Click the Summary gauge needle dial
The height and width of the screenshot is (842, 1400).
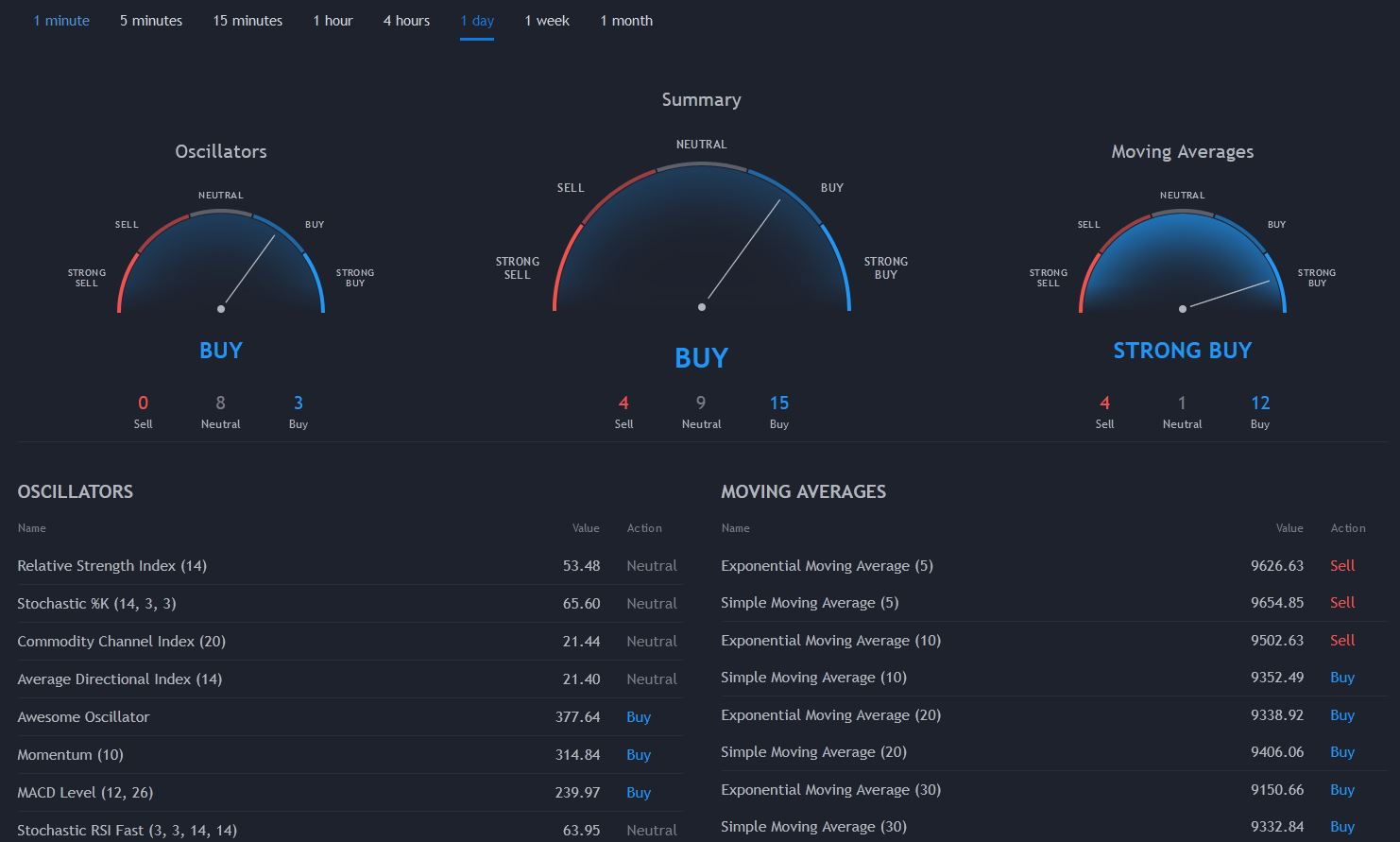701,246
